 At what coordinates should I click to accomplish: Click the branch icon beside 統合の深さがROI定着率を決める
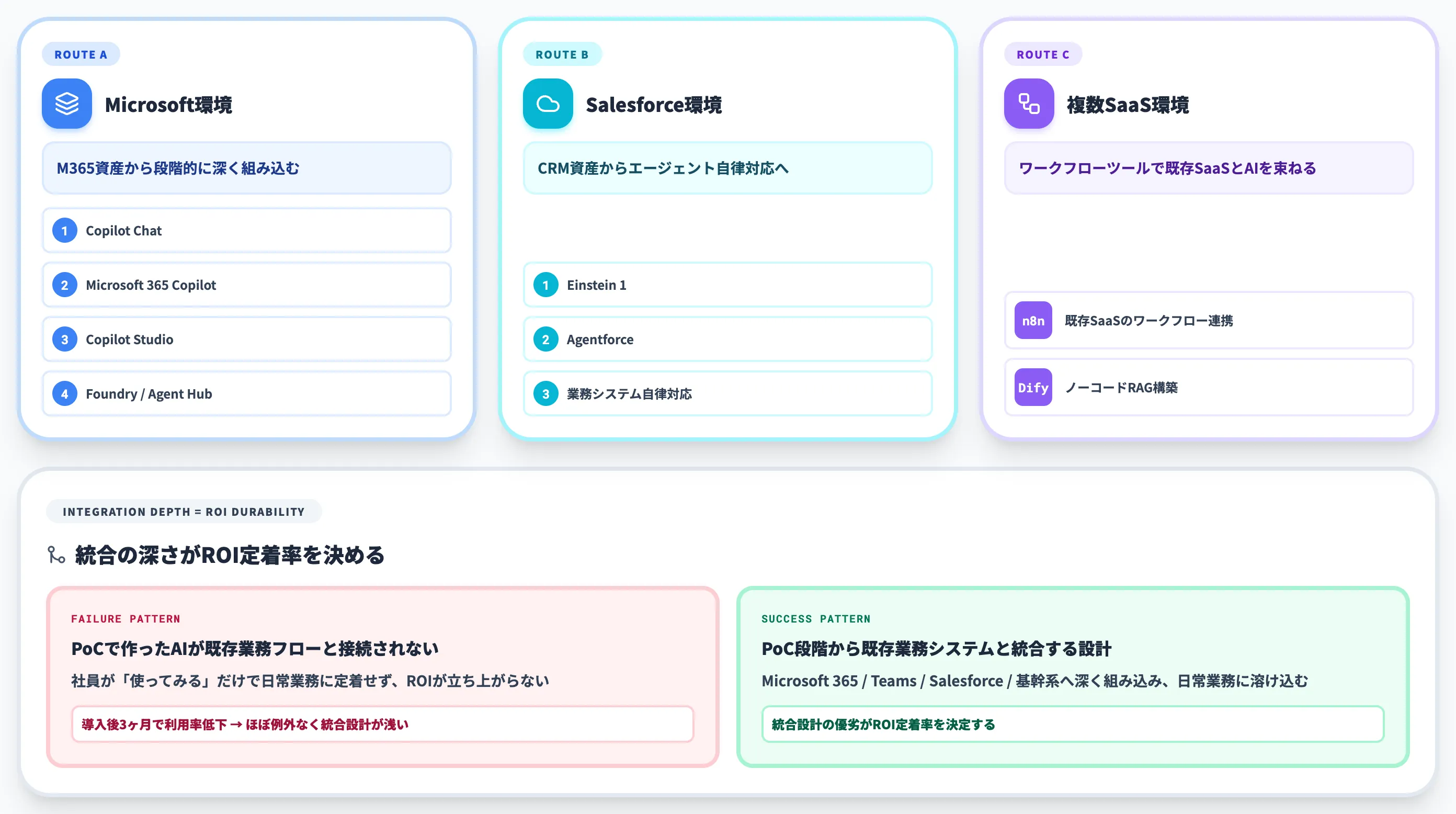click(56, 555)
